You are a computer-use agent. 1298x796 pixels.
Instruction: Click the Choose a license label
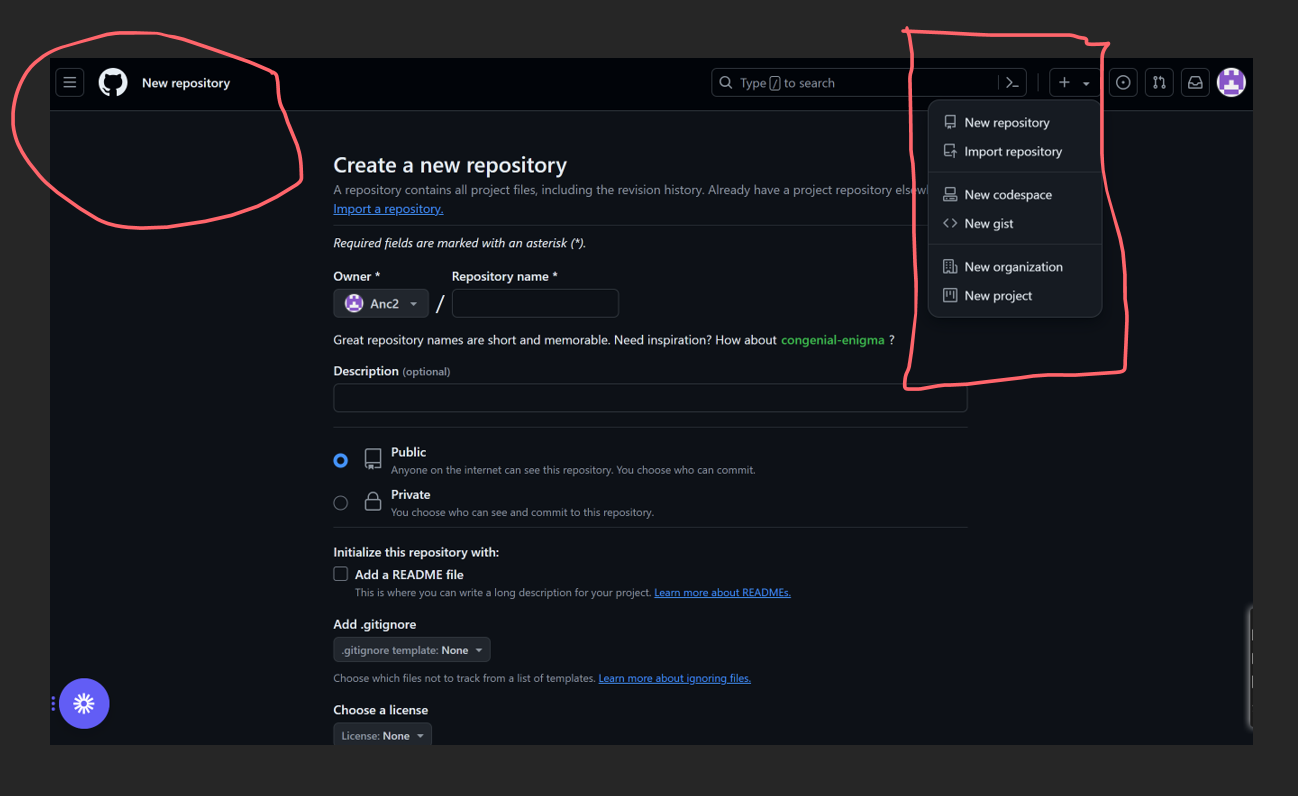[381, 710]
